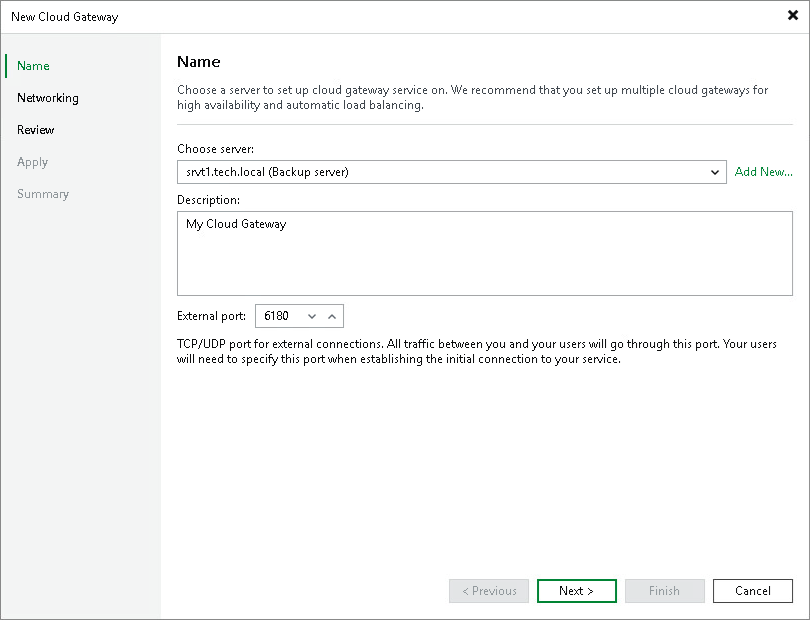Select the Review step in the sidebar
Viewport: 810px width, 620px height.
point(37,129)
